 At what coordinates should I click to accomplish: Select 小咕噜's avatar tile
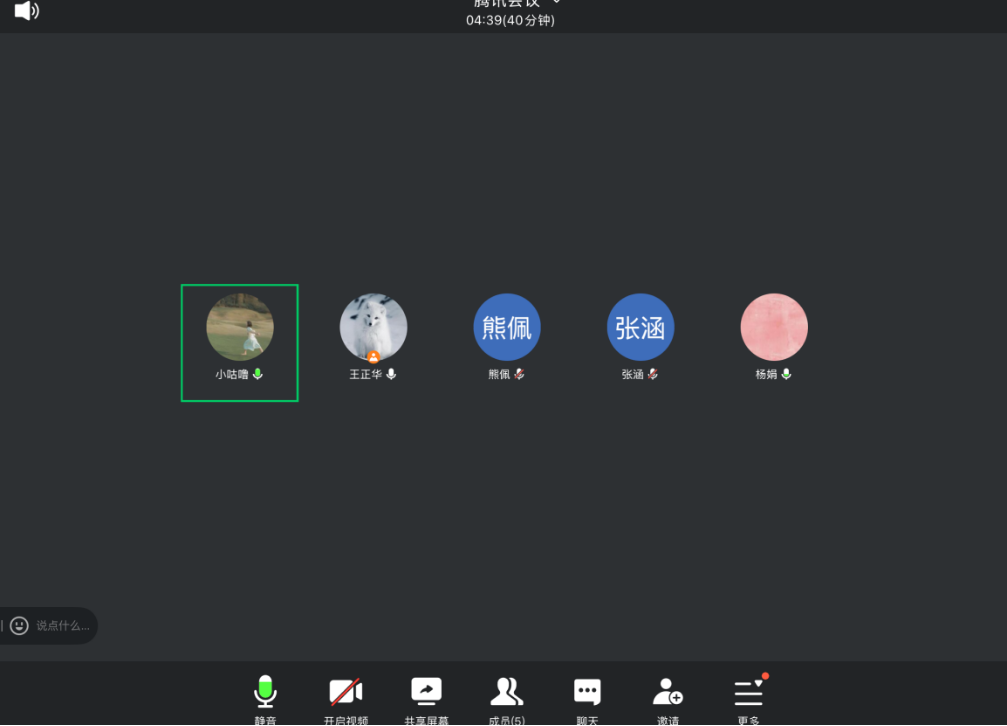240,327
